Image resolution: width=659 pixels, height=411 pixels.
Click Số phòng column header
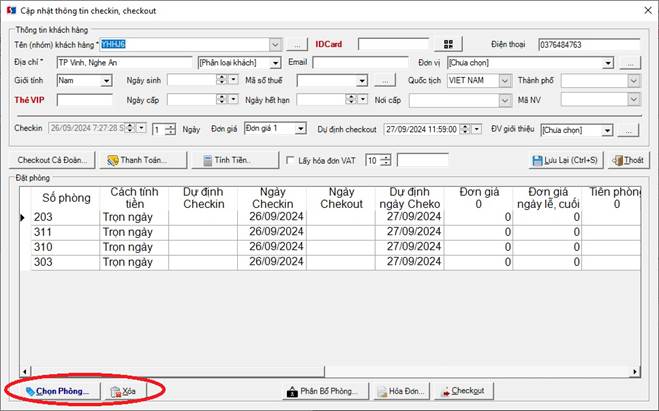pyautogui.click(x=66, y=198)
